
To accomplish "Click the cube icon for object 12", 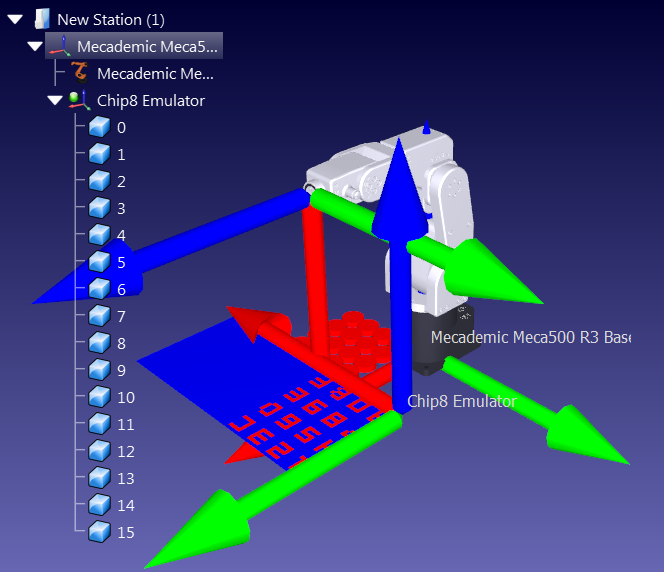I will pos(98,451).
